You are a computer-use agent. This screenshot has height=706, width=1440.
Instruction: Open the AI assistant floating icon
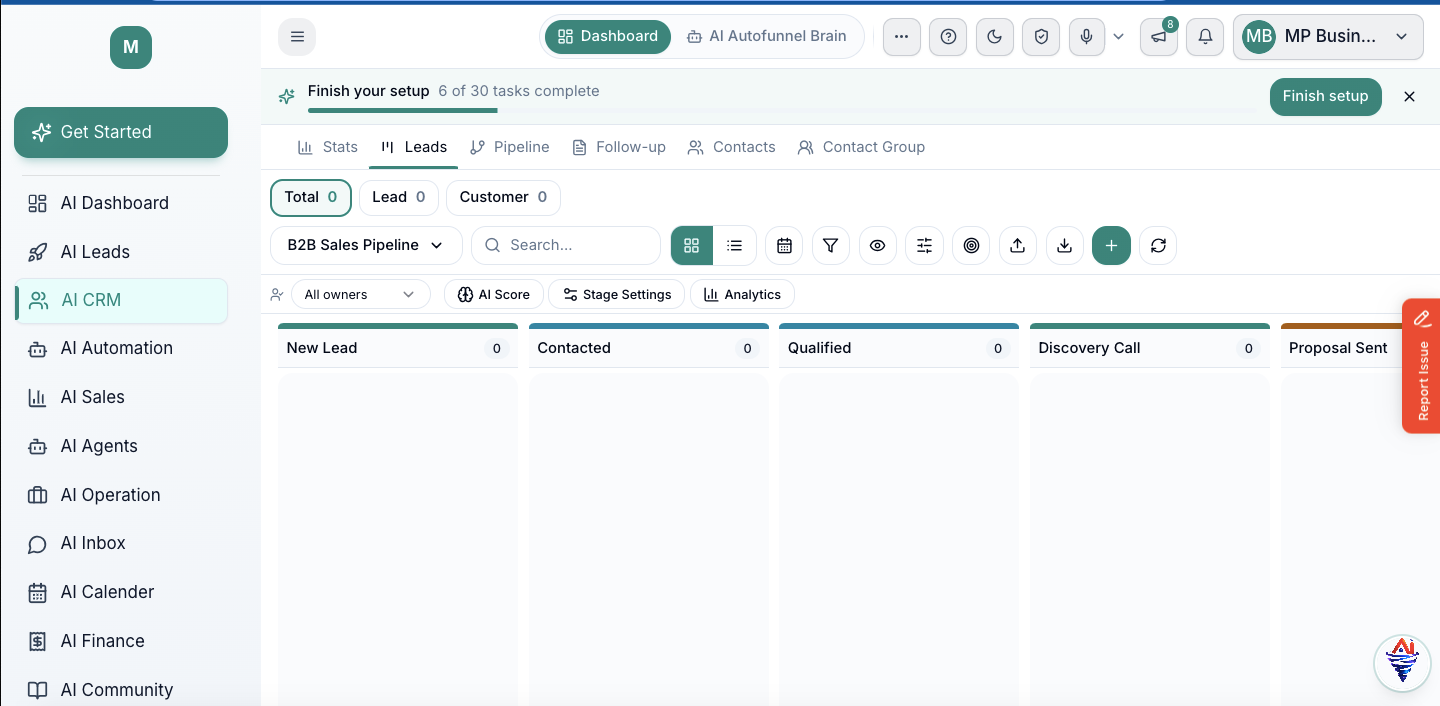[x=1402, y=662]
